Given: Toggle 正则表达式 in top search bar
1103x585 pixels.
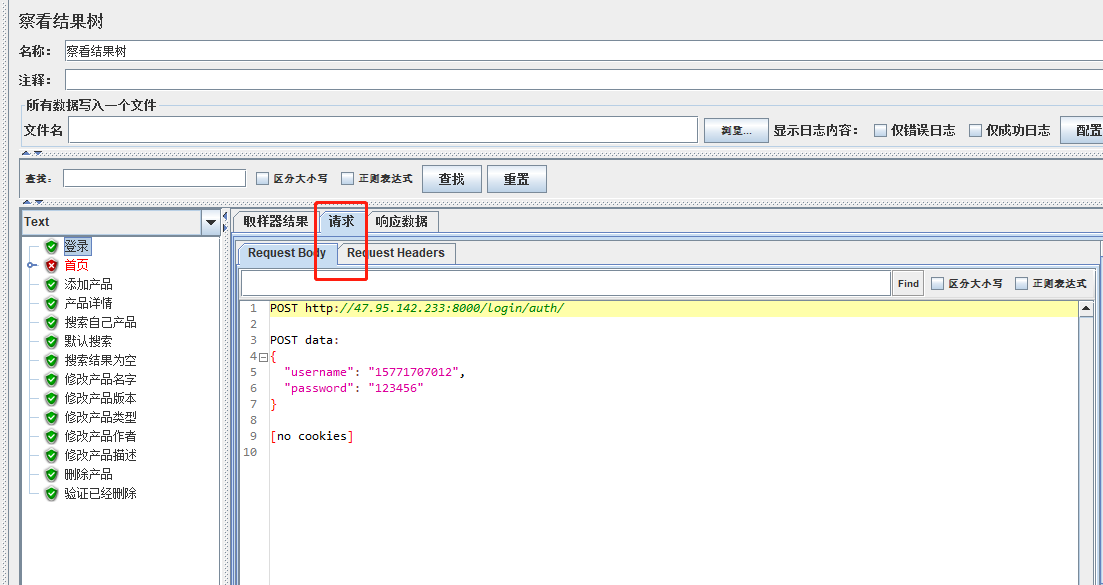Looking at the screenshot, I should click(x=348, y=179).
